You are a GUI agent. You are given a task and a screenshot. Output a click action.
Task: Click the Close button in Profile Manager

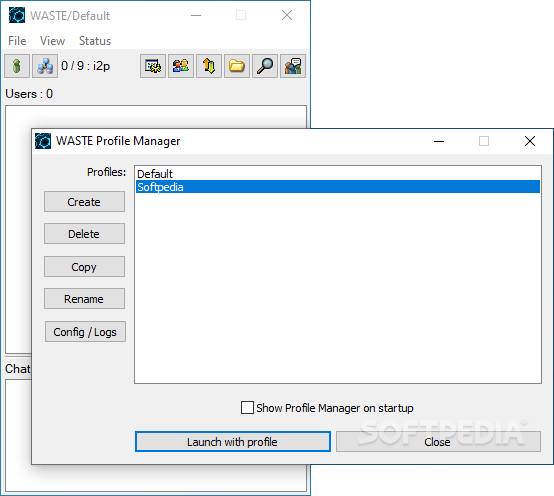click(438, 442)
